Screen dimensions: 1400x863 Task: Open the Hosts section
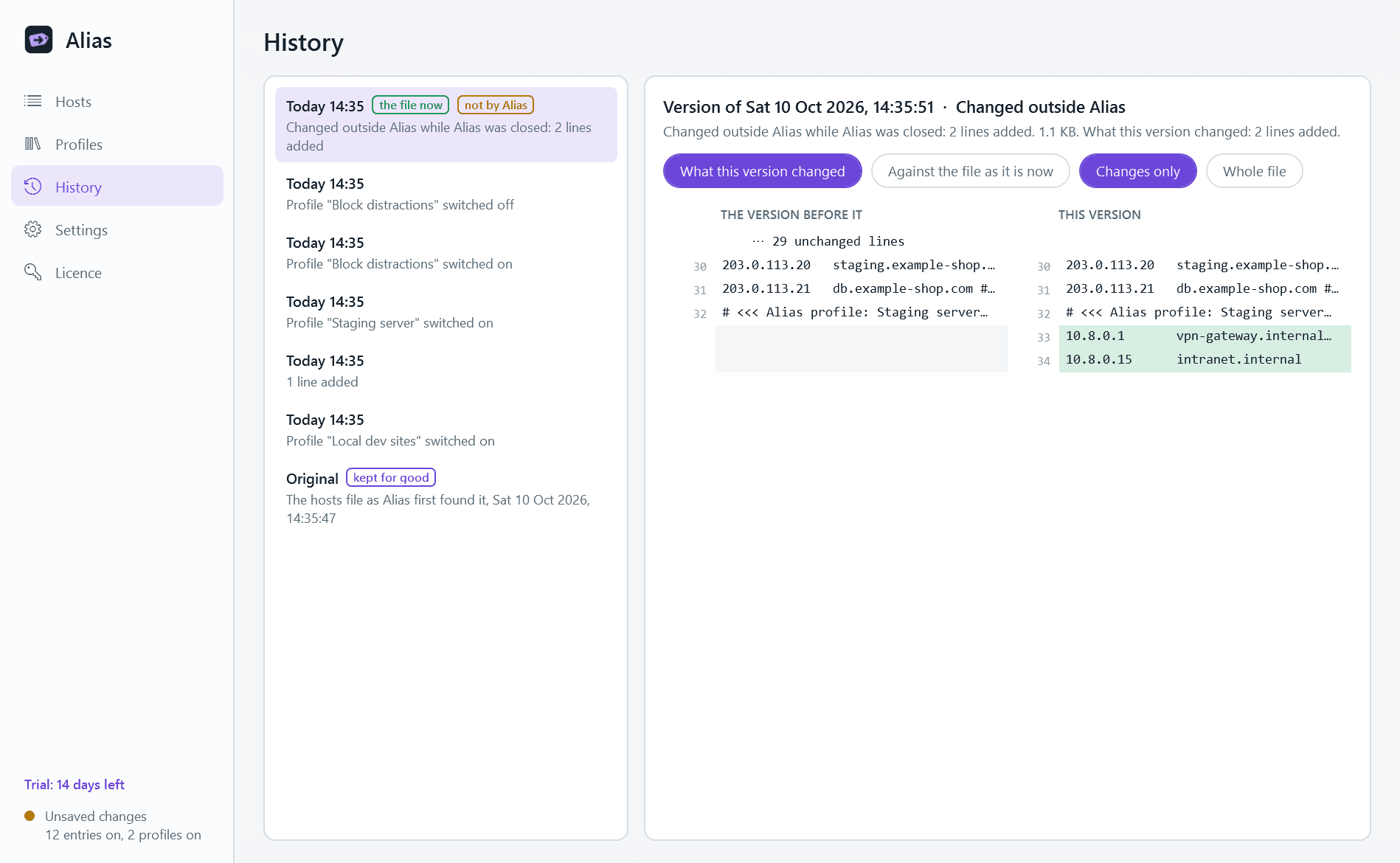point(117,102)
